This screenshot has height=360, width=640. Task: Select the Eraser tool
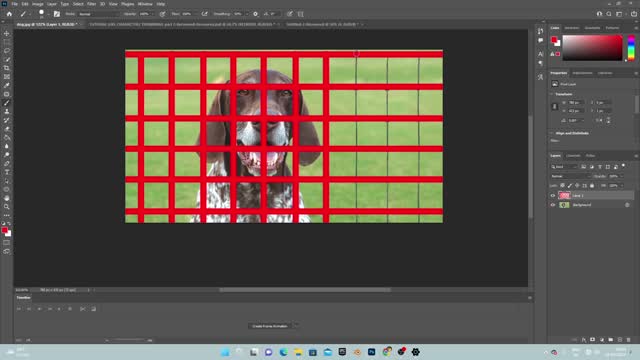(x=7, y=129)
